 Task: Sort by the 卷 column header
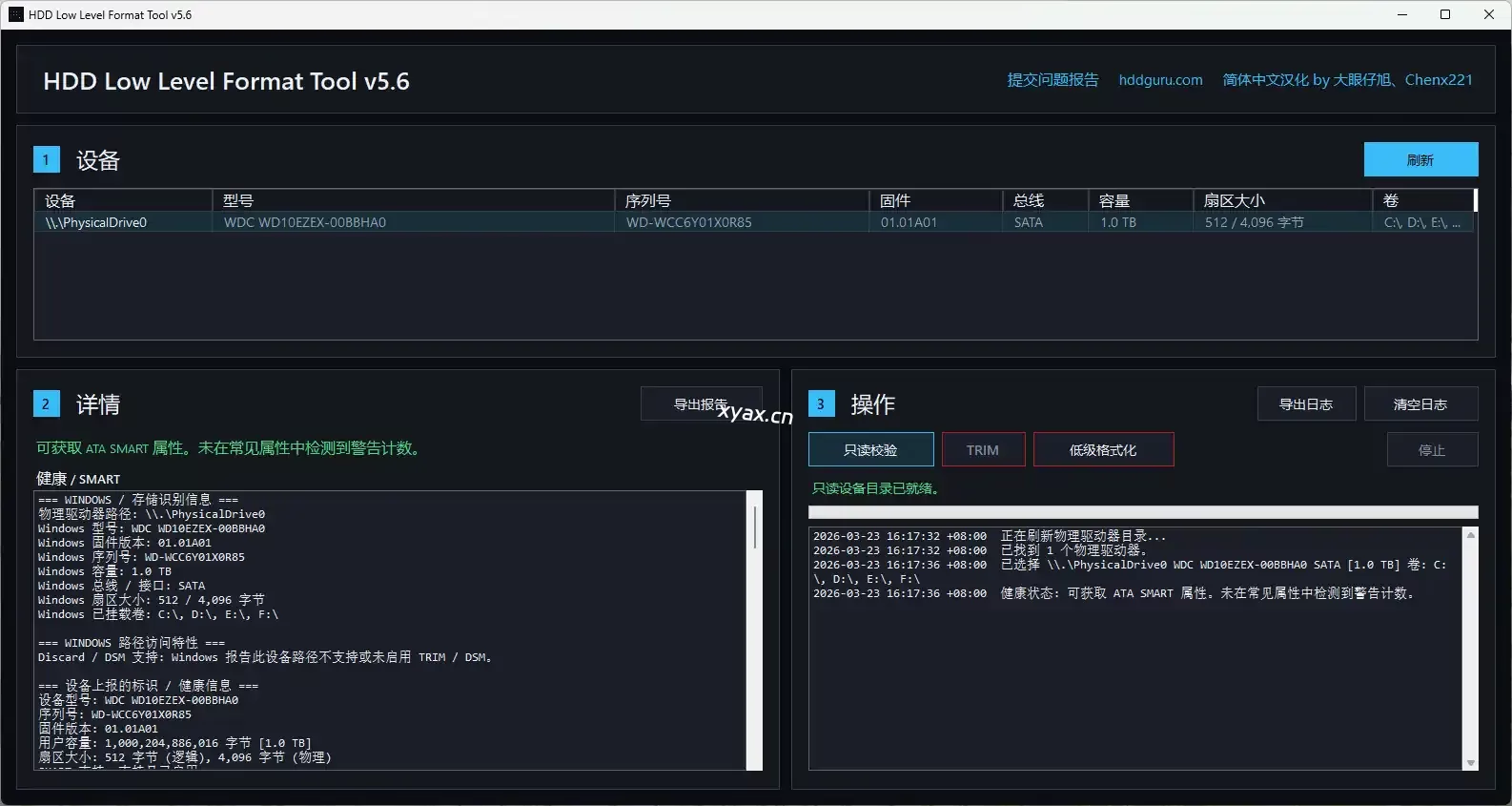1423,200
